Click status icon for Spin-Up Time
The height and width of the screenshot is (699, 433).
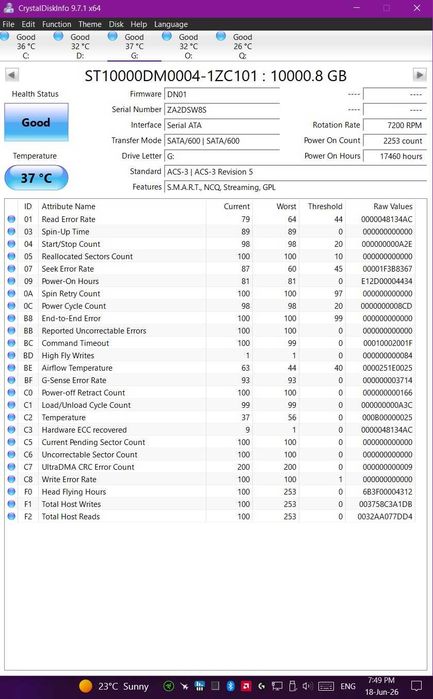(11, 231)
